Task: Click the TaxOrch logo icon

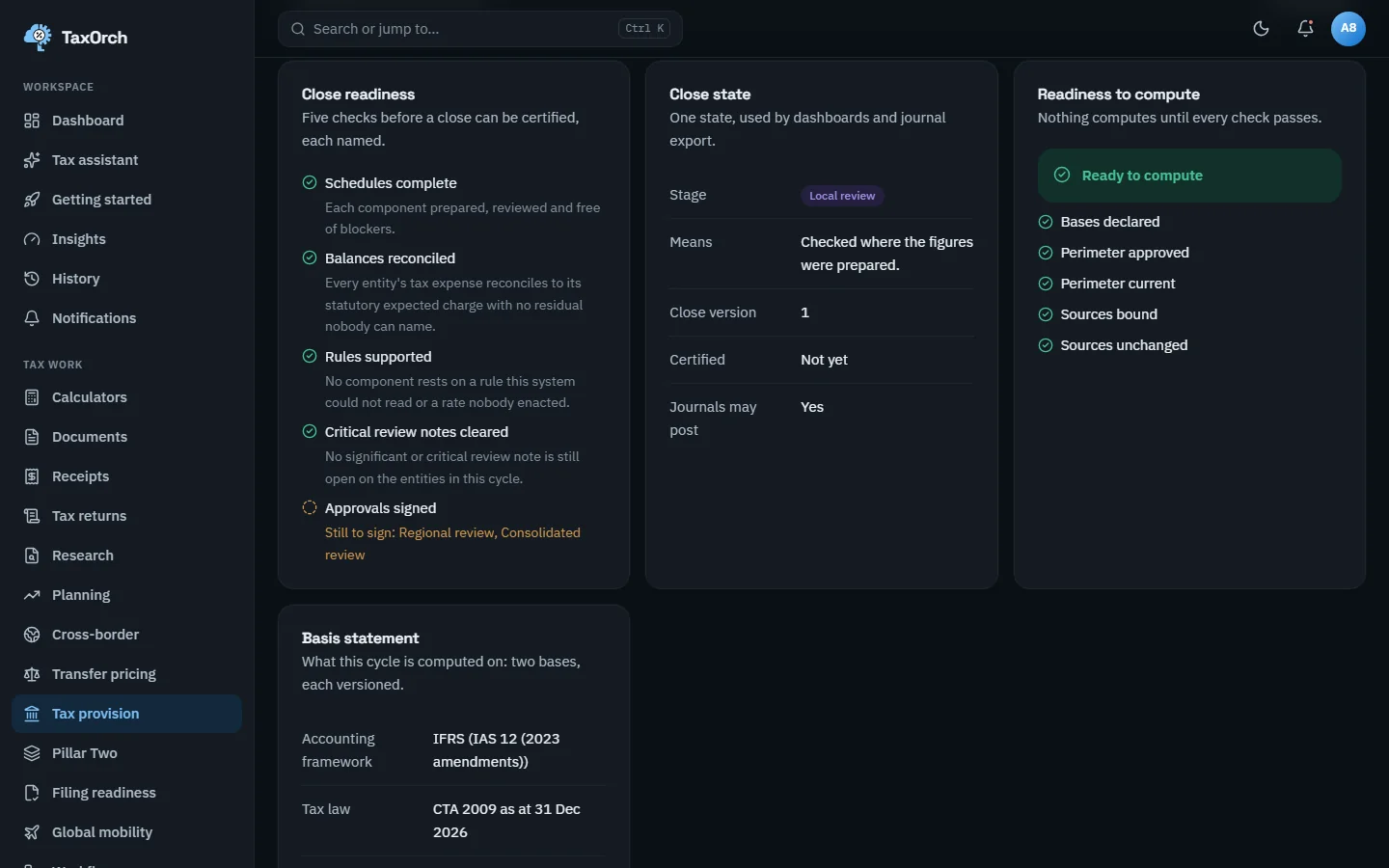Action: 38,37
